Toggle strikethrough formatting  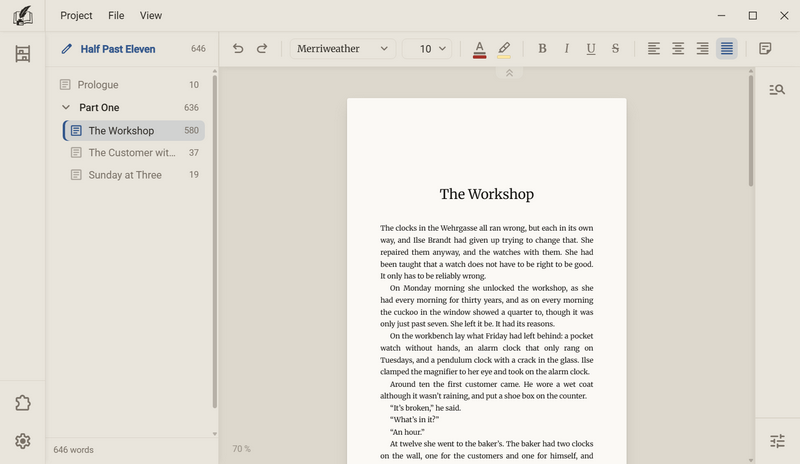click(x=615, y=48)
